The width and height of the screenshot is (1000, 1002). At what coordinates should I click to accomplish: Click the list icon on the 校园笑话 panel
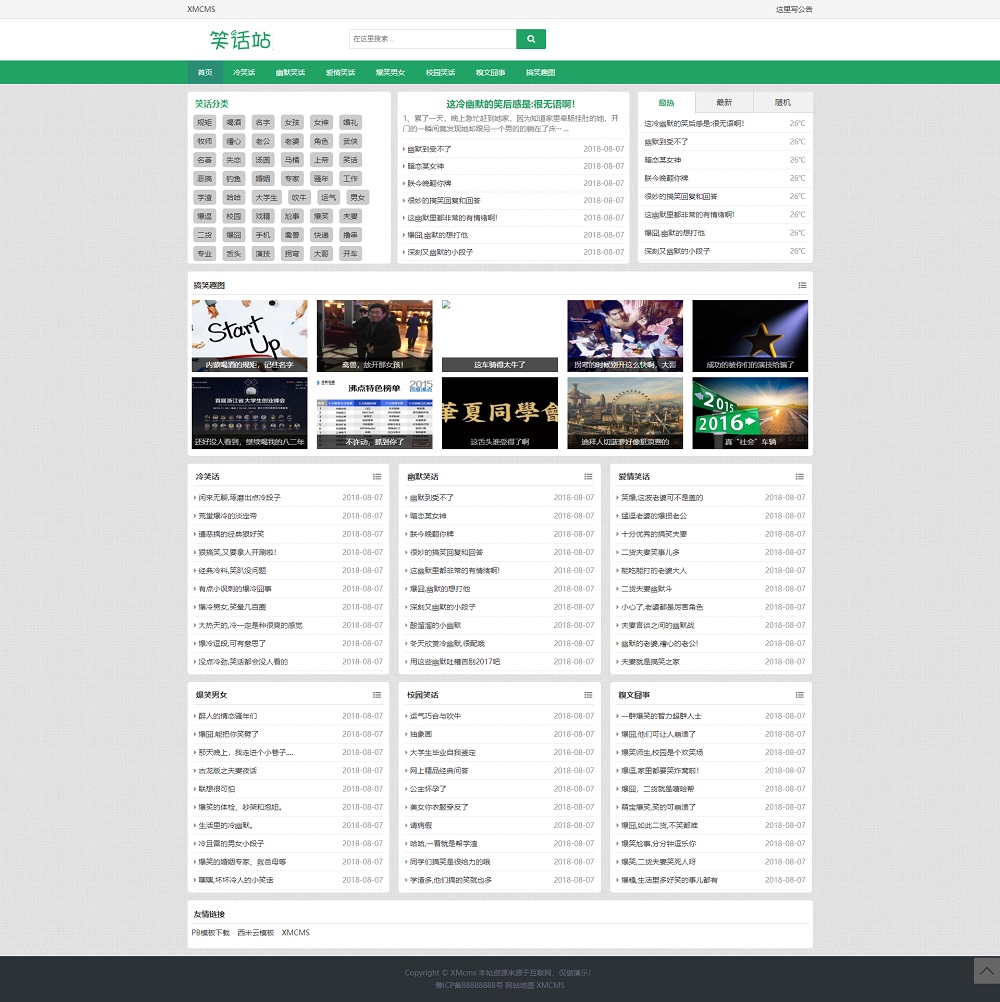pos(588,694)
